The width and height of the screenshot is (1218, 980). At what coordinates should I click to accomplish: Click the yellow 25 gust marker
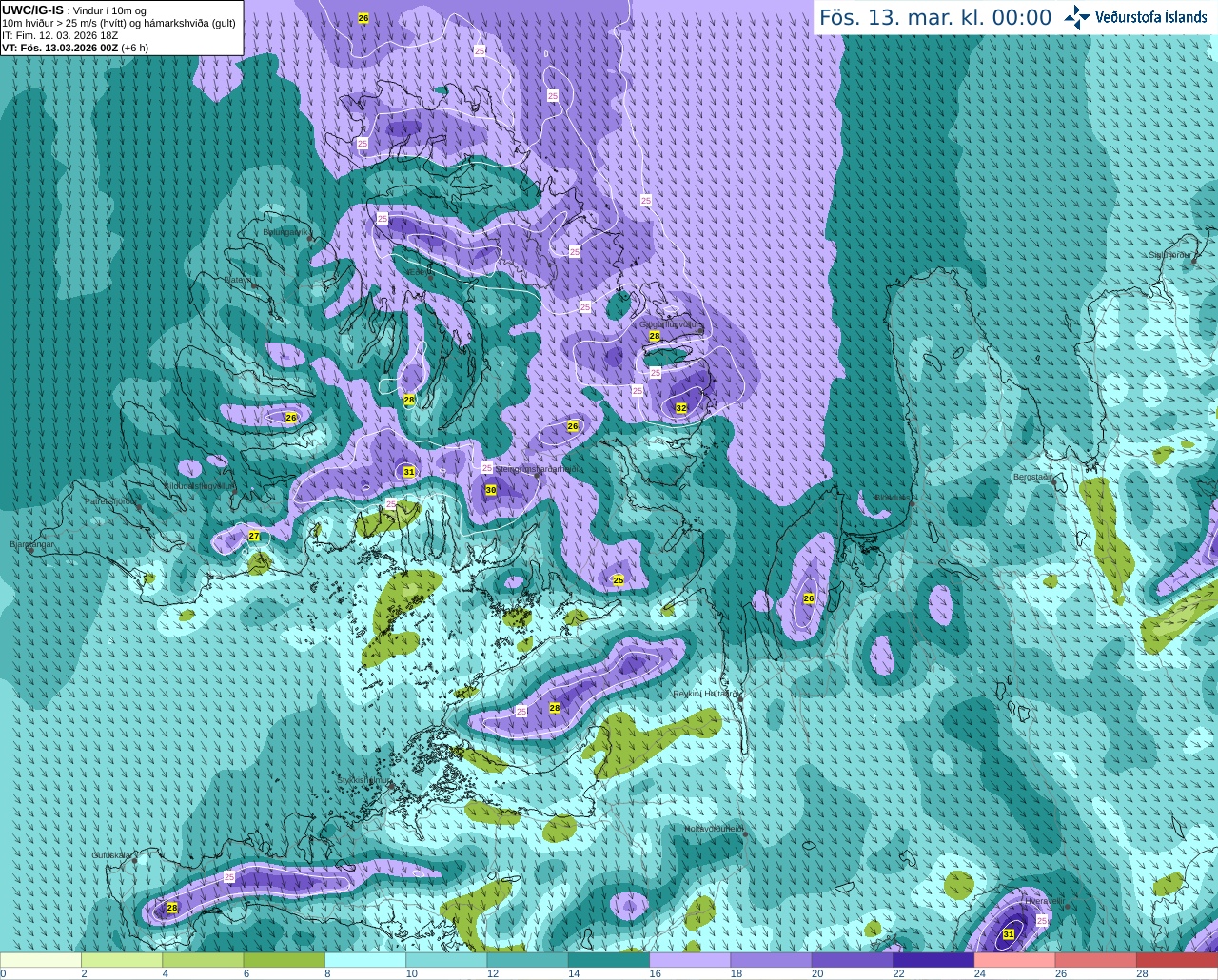[x=619, y=579]
